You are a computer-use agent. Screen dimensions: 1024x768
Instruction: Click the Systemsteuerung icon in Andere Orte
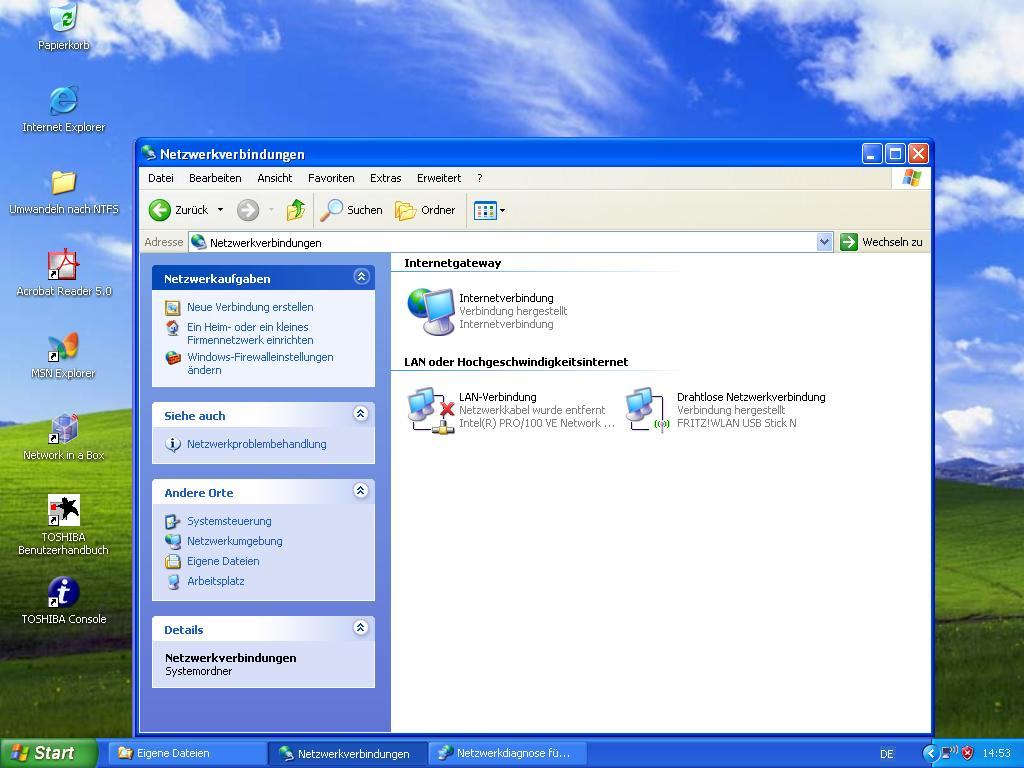(x=172, y=522)
